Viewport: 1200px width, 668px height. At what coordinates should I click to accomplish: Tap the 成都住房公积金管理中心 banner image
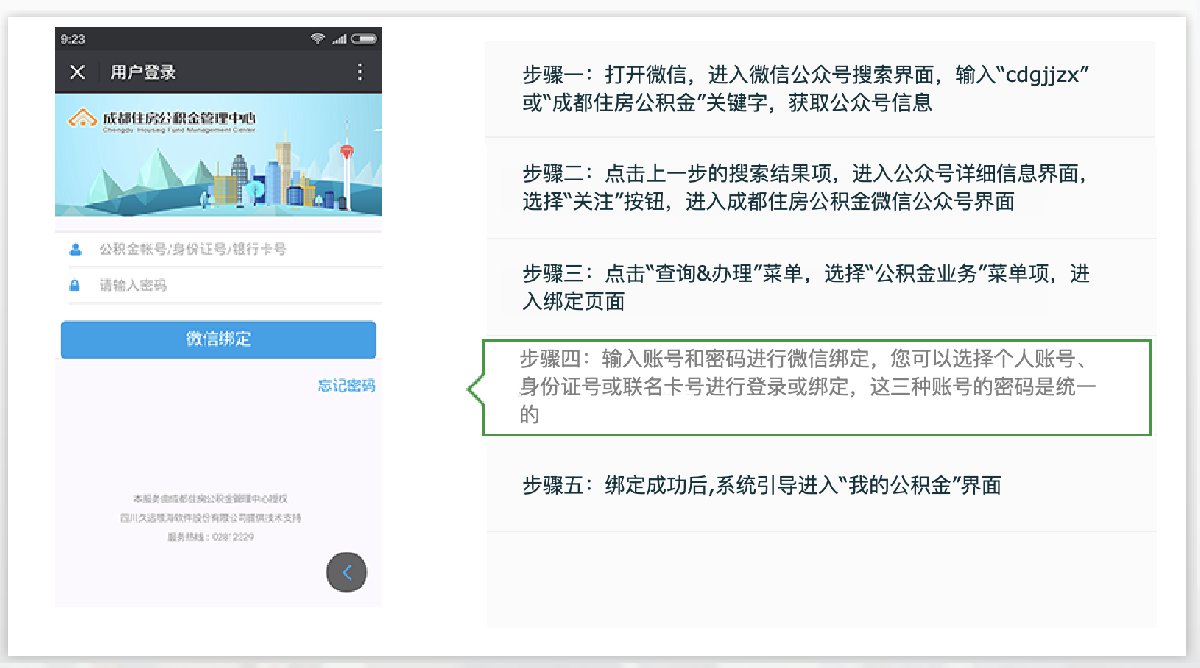(218, 155)
